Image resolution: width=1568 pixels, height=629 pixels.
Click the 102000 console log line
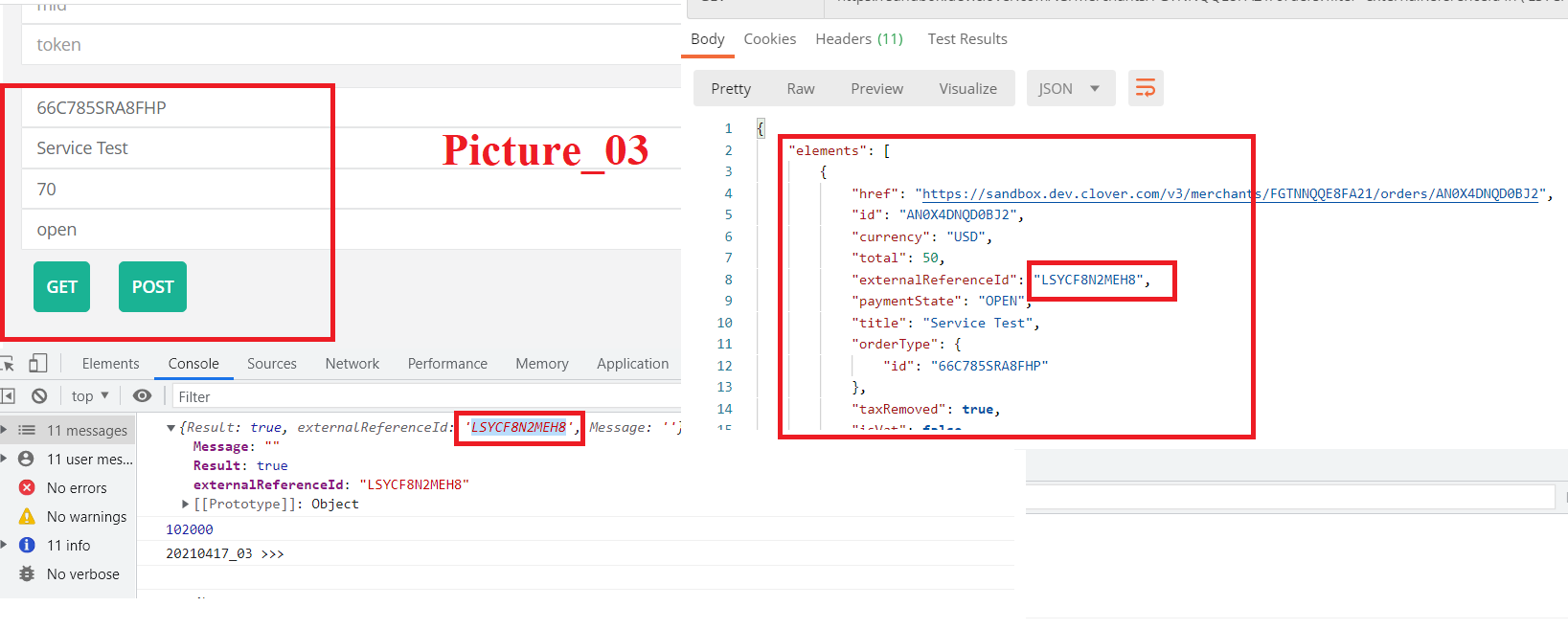(190, 529)
